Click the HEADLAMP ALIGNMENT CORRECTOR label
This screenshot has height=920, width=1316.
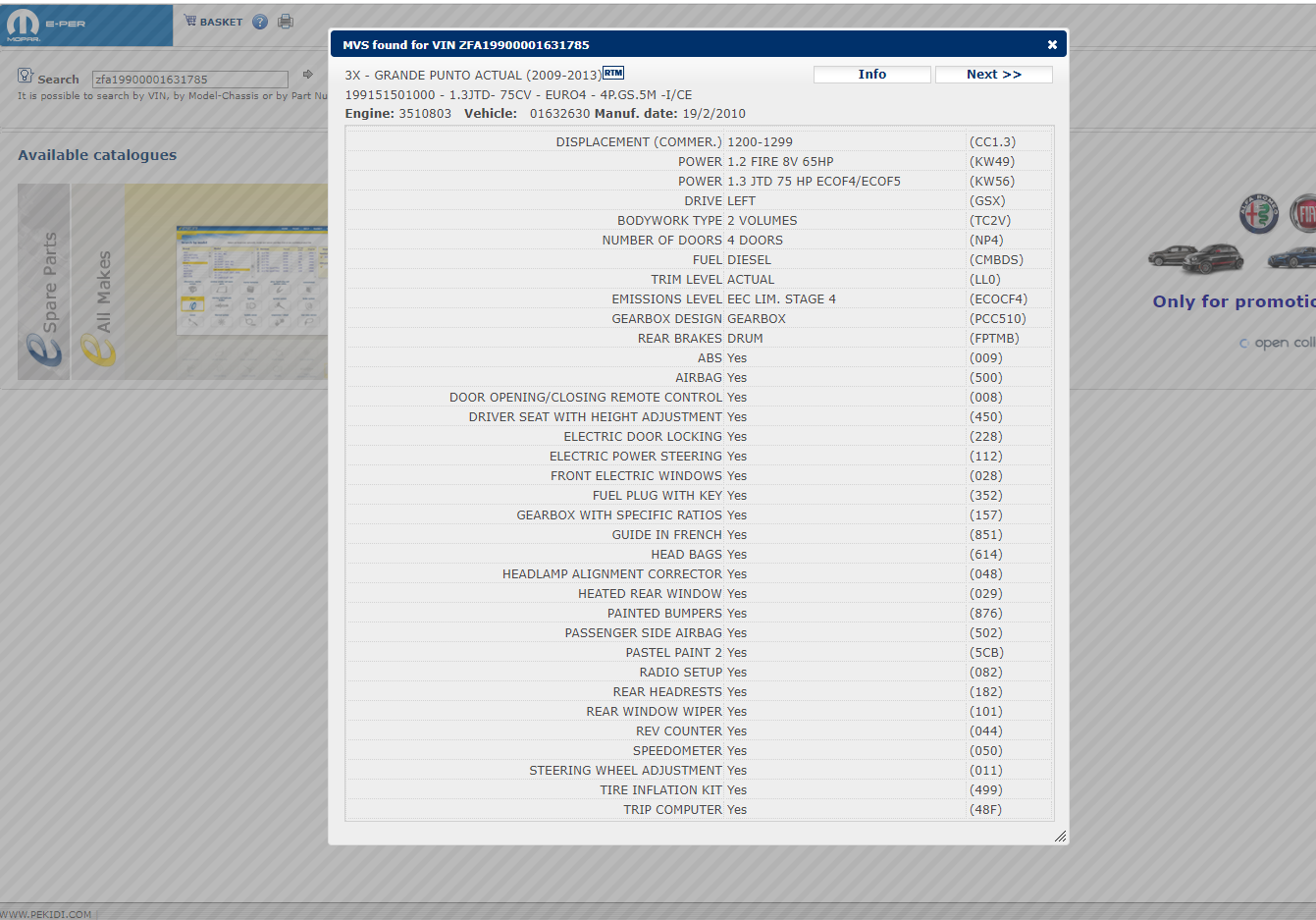pos(612,574)
